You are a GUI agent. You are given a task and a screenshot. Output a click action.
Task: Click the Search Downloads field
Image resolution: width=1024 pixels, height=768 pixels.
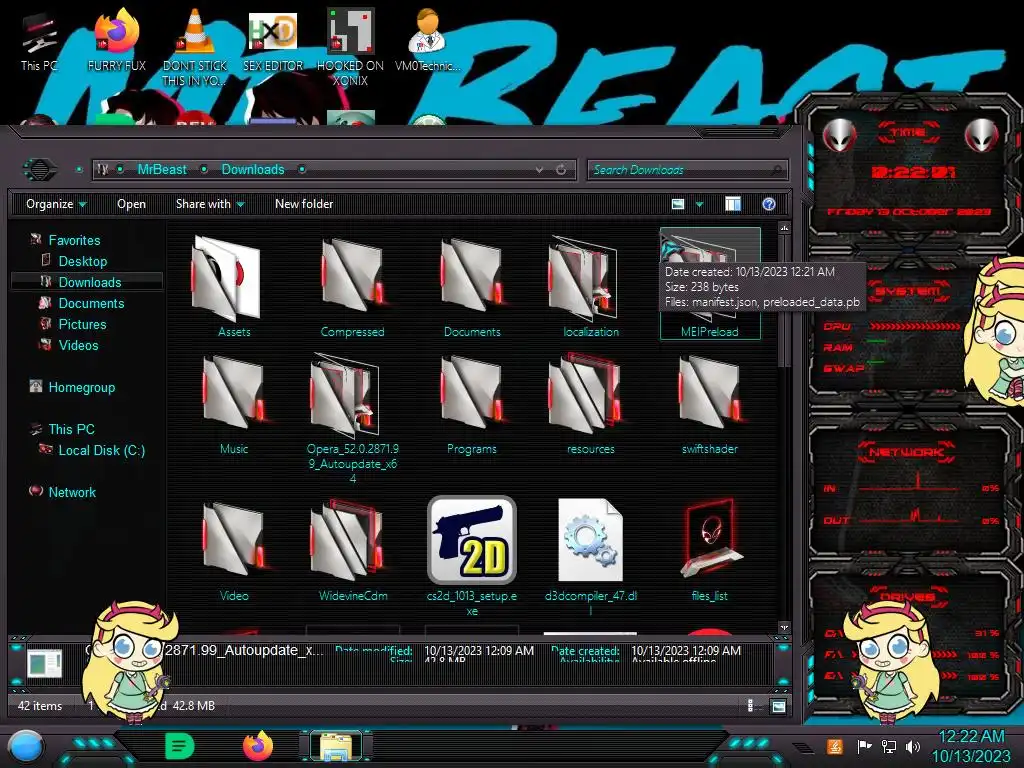(x=687, y=170)
